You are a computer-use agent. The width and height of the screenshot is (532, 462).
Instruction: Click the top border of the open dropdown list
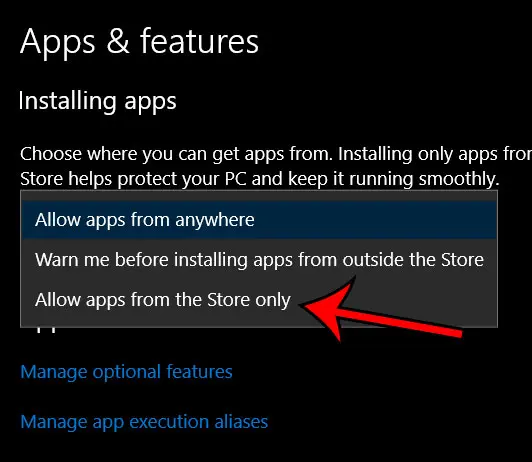point(259,191)
